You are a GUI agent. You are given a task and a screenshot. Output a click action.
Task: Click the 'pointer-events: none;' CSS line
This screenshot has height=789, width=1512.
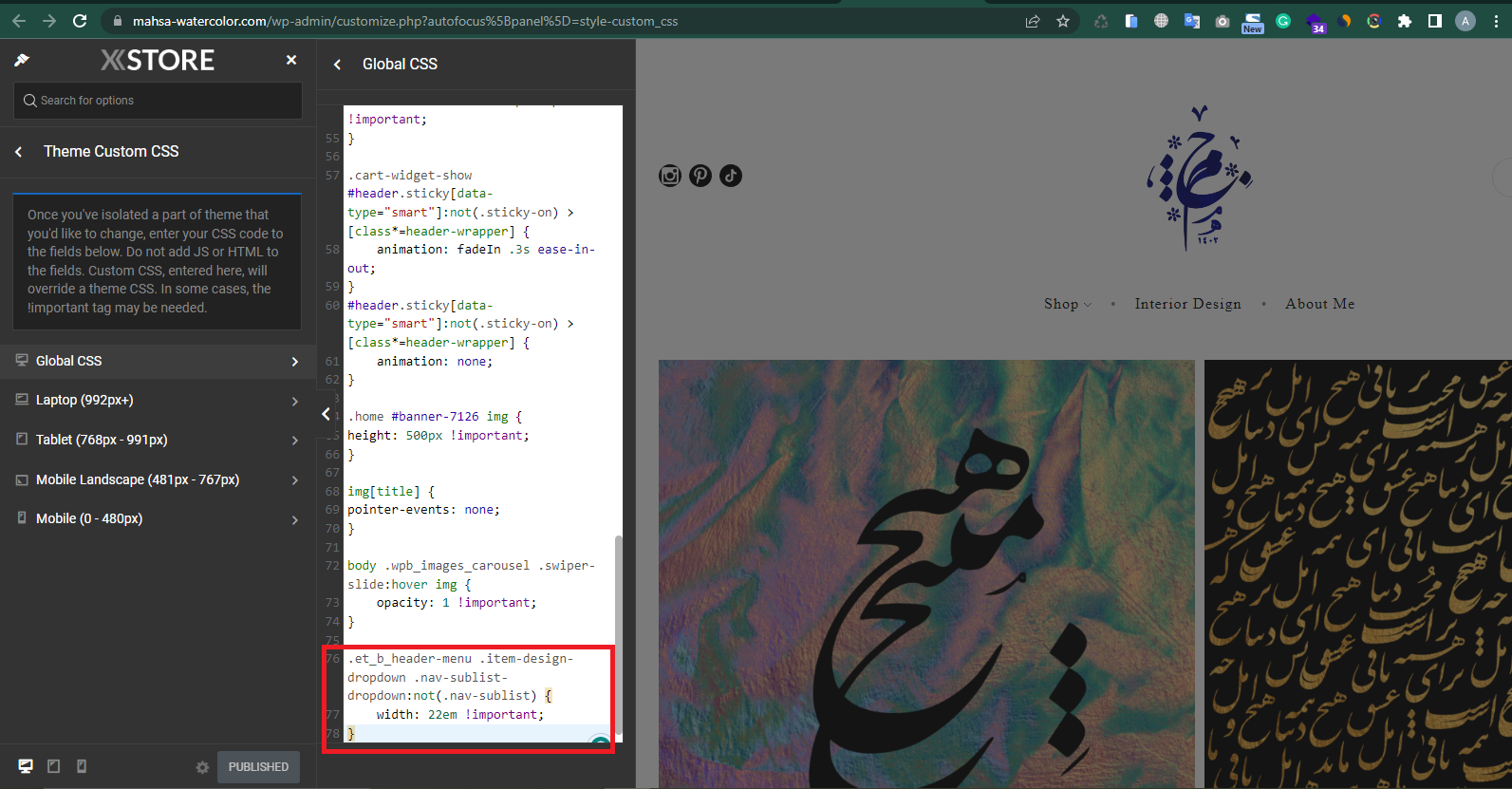423,510
